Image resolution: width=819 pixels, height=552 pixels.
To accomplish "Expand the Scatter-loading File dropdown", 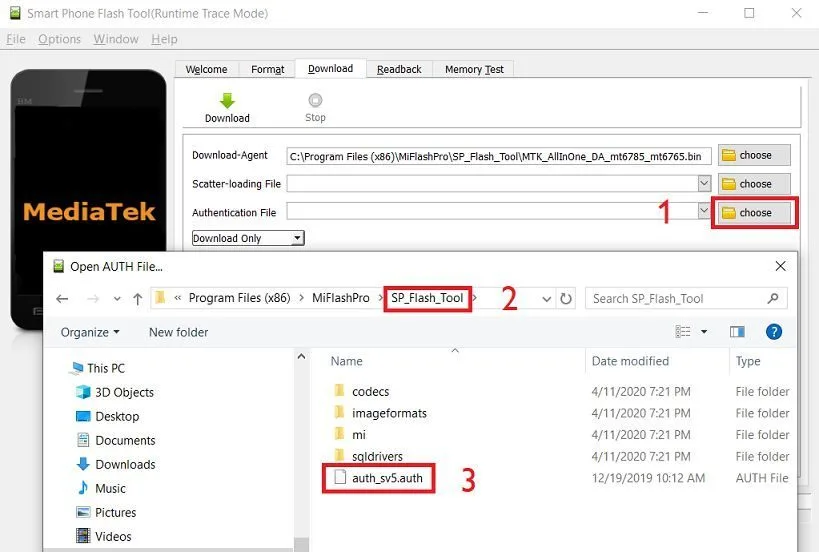I will click(704, 183).
